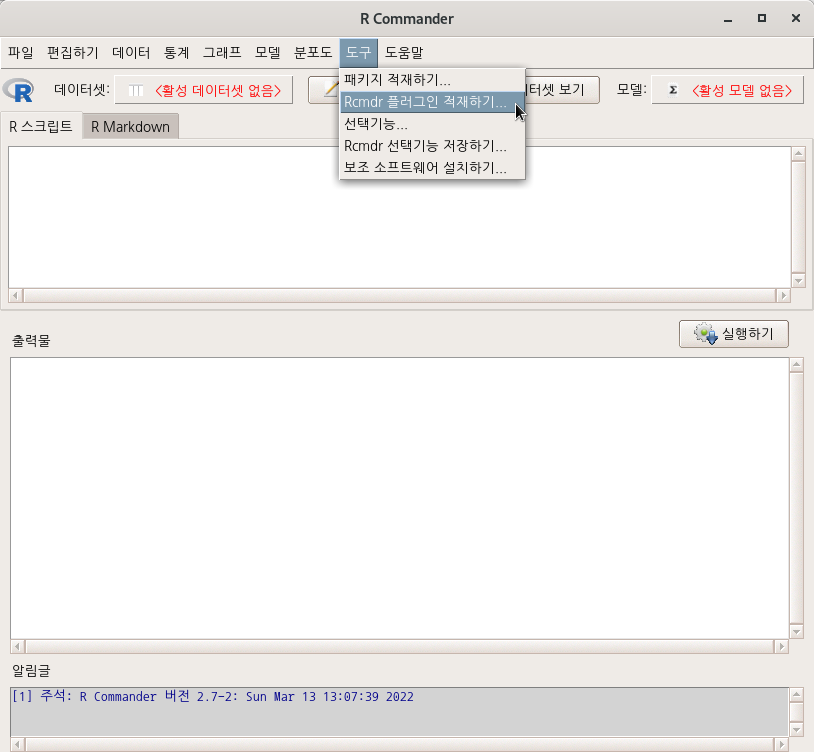Choose Rcmdr 선택기능 저장하기... entry
Viewport: 814px width, 752px height.
tap(432, 146)
